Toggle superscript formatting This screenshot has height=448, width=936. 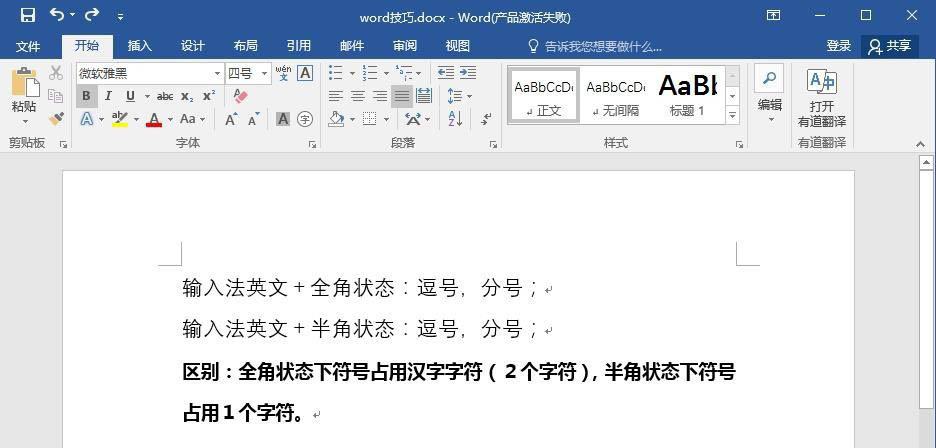tap(208, 96)
